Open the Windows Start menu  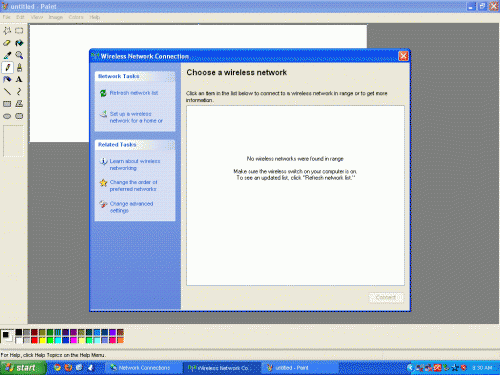pos(22,368)
